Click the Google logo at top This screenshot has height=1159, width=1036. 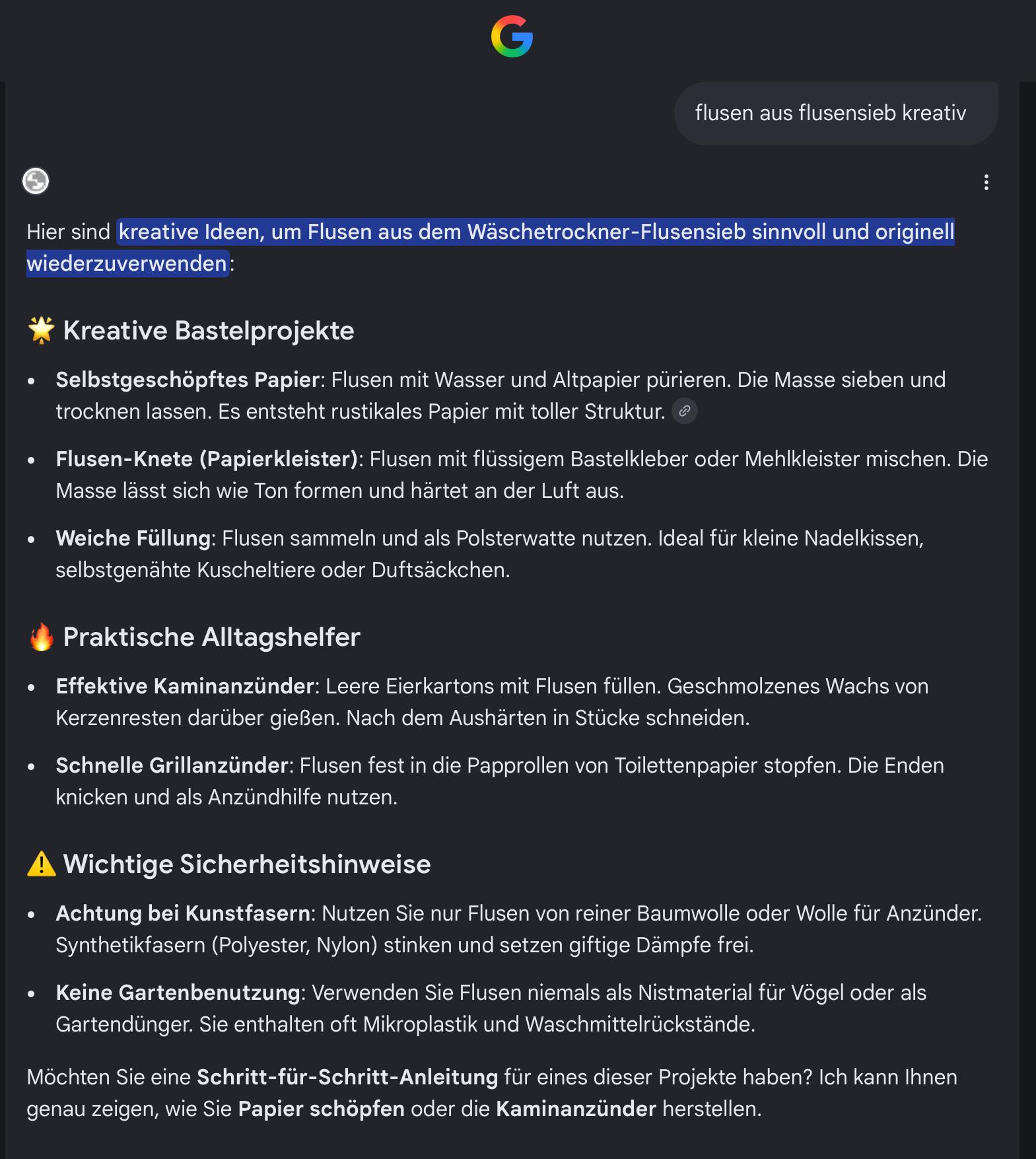pos(512,36)
